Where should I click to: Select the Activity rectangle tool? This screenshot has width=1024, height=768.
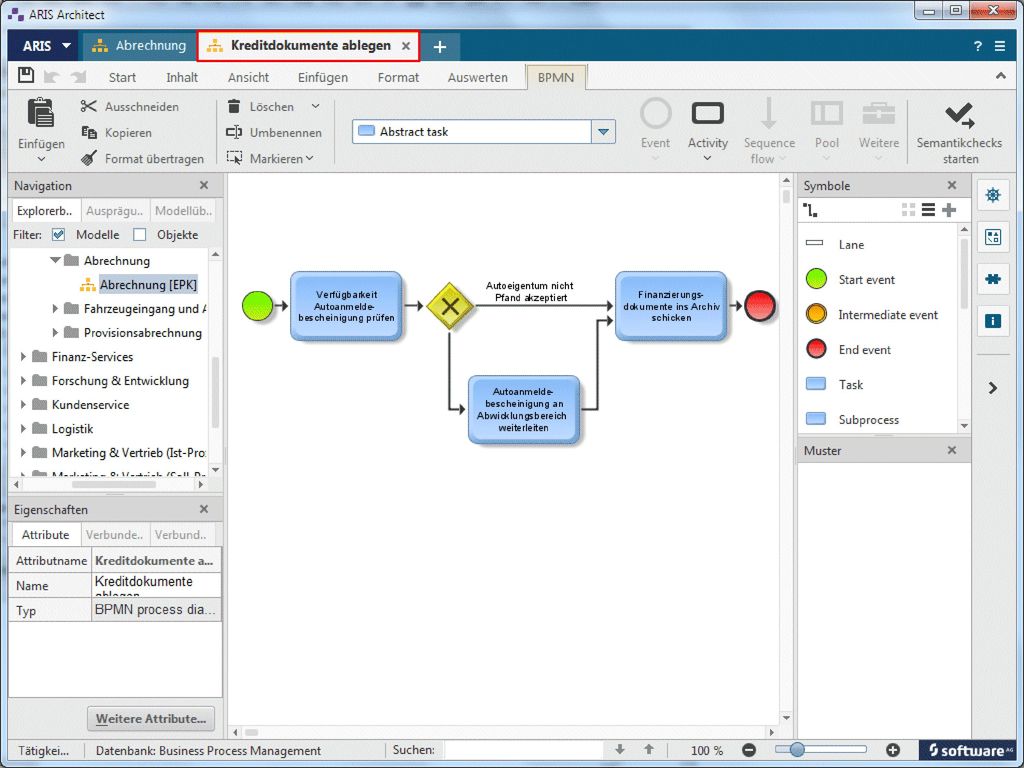707,114
